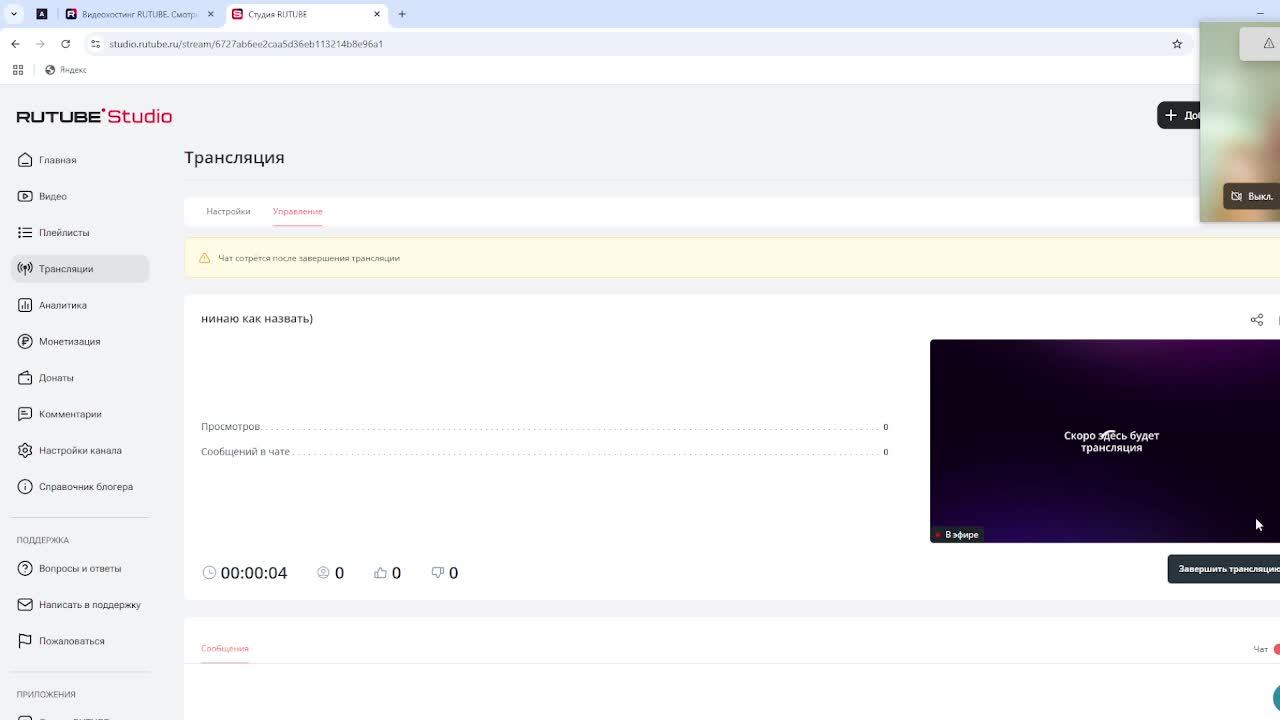Switch to the first browser tab
This screenshot has height=720, width=1280.
click(x=42, y=14)
